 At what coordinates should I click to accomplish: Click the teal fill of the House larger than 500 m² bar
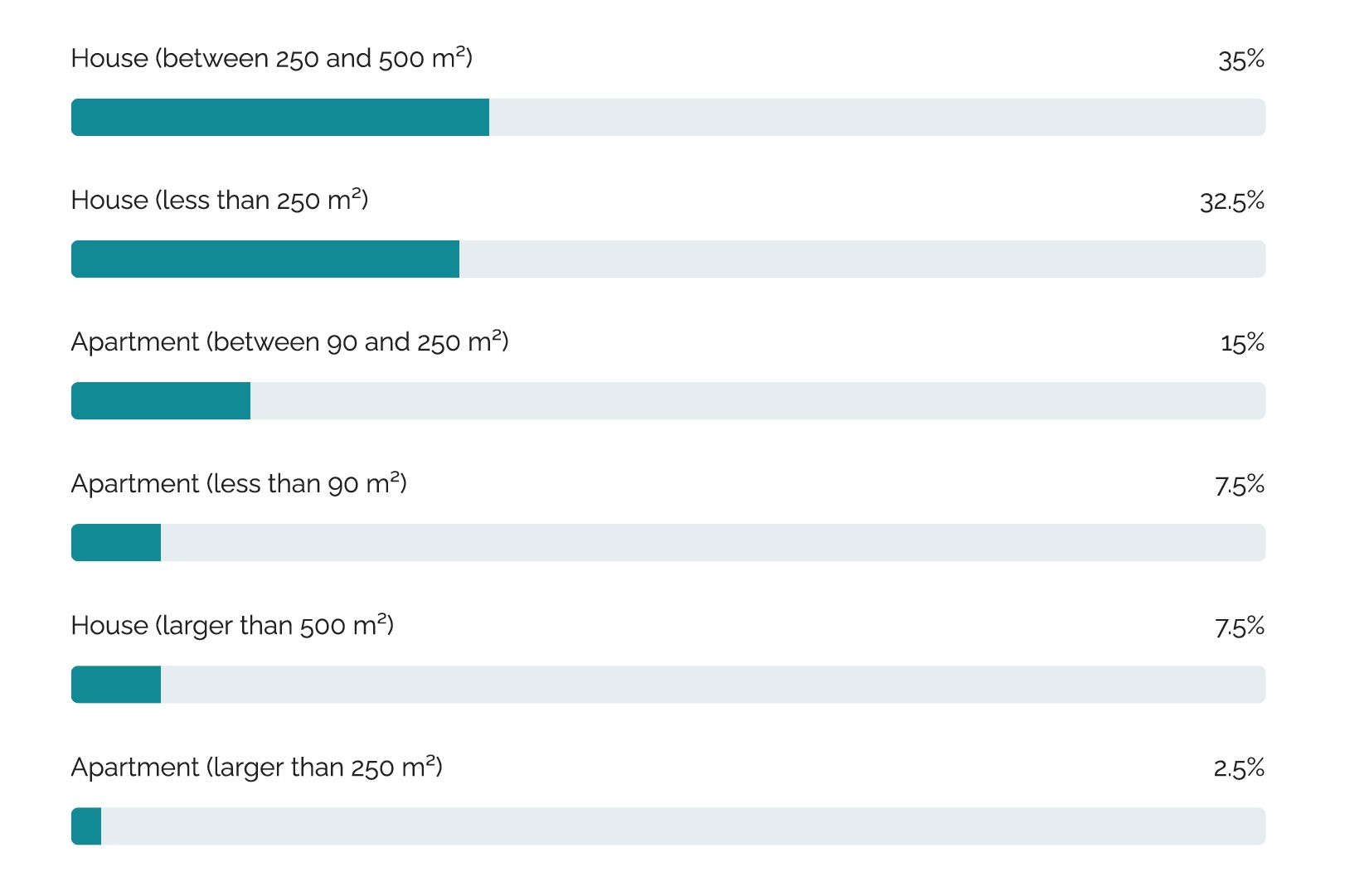point(116,684)
